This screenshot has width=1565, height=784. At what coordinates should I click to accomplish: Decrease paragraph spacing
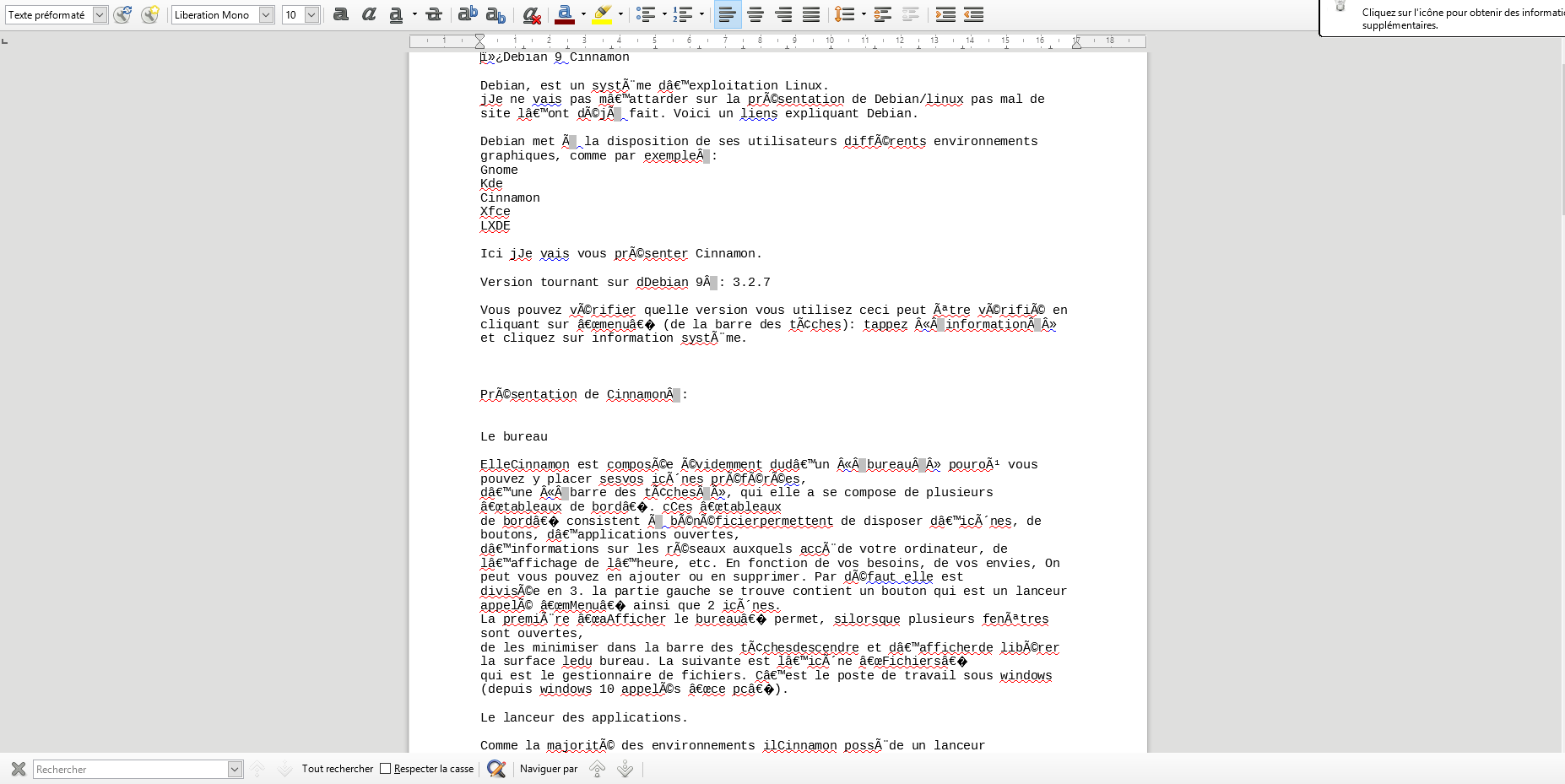coord(911,14)
